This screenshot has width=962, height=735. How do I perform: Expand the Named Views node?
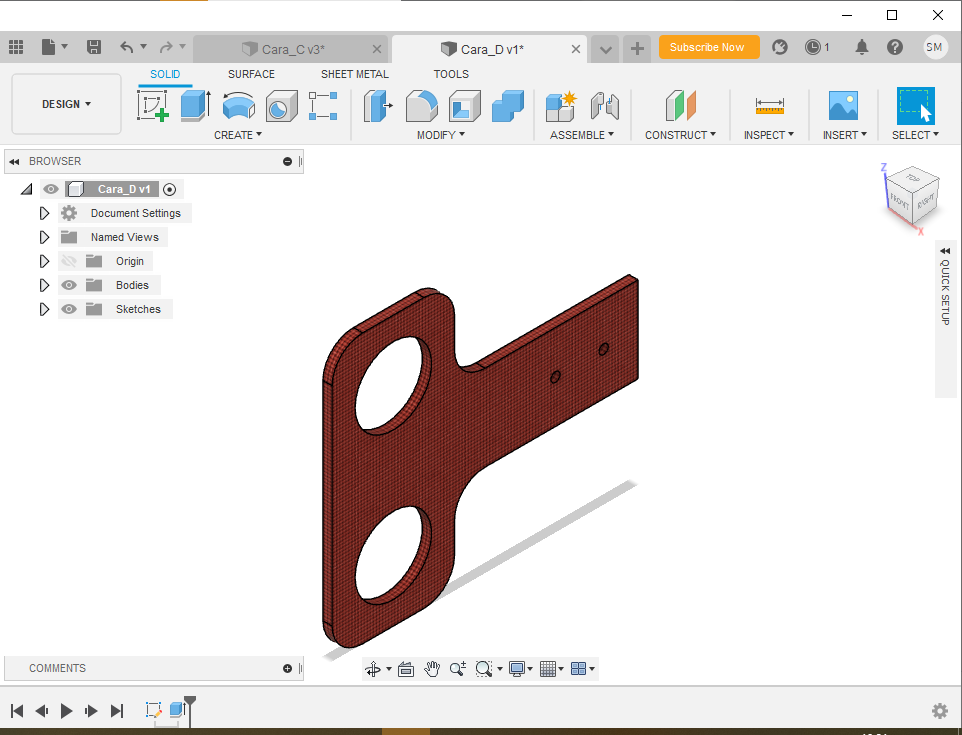pyautogui.click(x=44, y=237)
